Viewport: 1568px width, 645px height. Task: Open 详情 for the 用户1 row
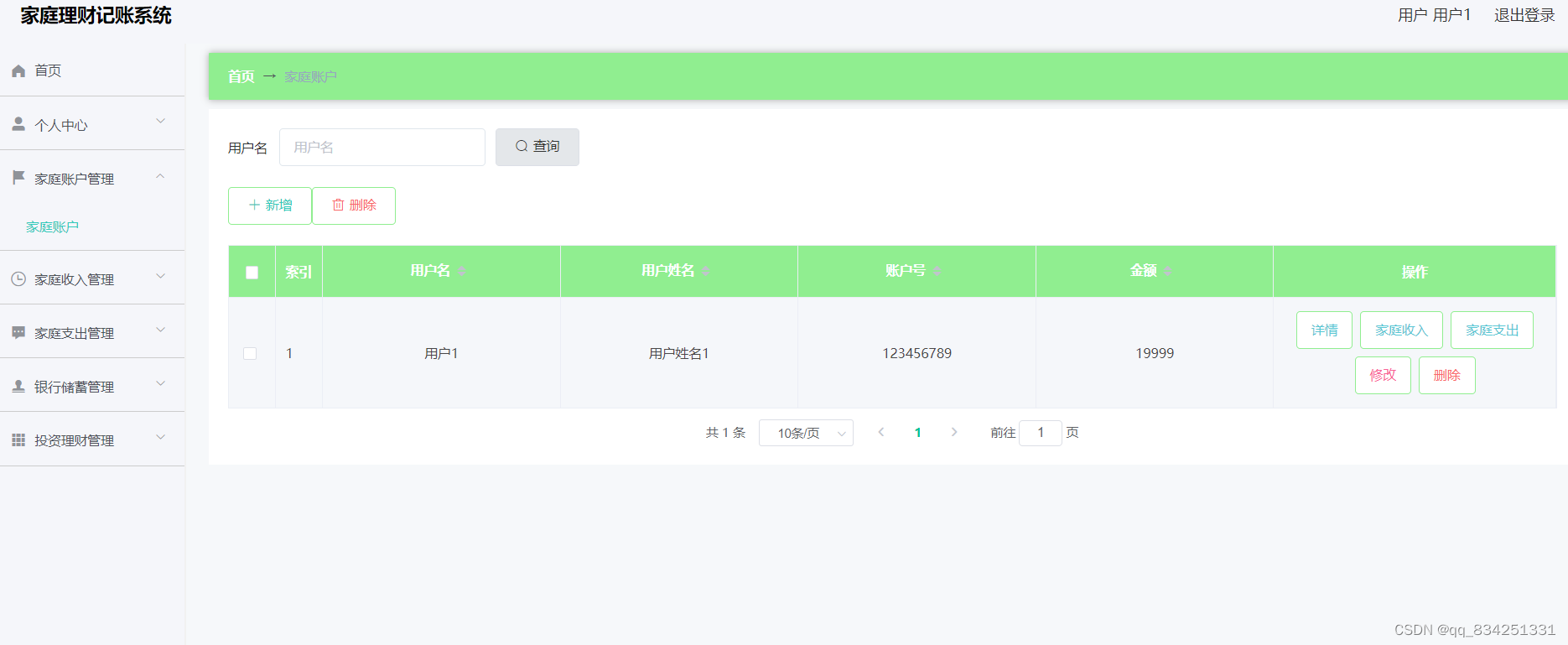[x=1324, y=330]
